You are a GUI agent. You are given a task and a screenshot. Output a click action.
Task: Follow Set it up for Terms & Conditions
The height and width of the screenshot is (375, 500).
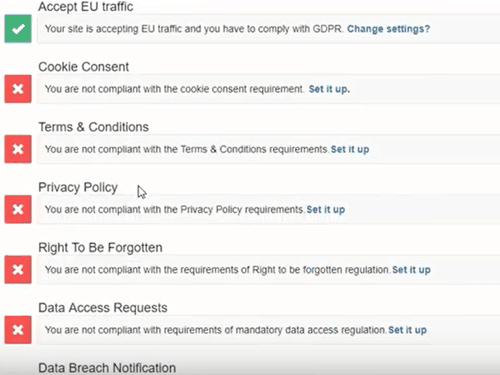(350, 149)
